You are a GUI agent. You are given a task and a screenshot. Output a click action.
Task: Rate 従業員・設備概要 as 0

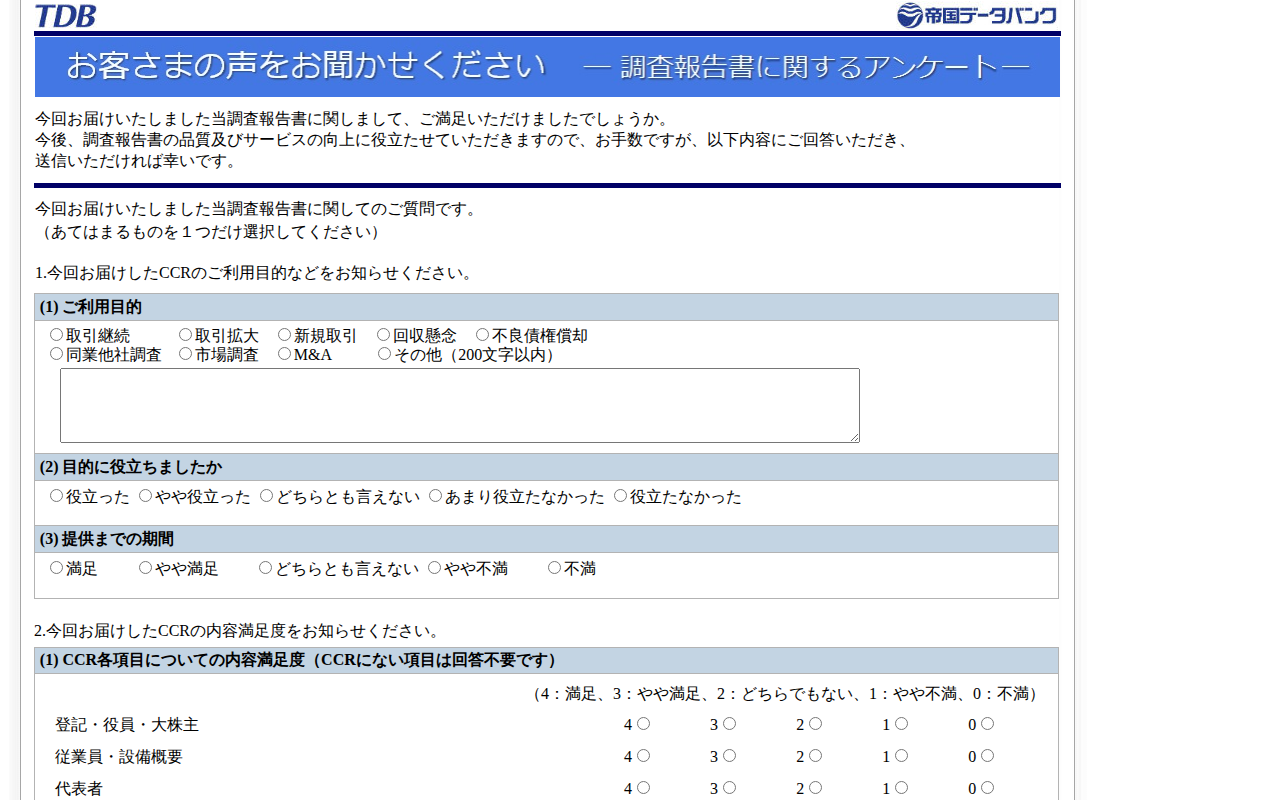tap(987, 755)
